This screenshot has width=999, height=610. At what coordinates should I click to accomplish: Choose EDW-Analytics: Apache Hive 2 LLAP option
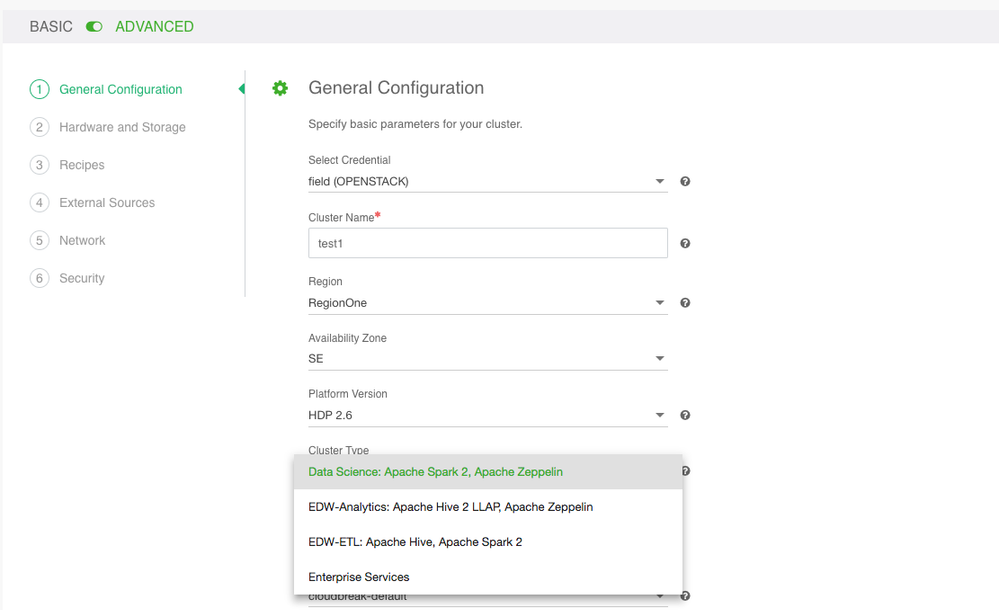coord(450,507)
